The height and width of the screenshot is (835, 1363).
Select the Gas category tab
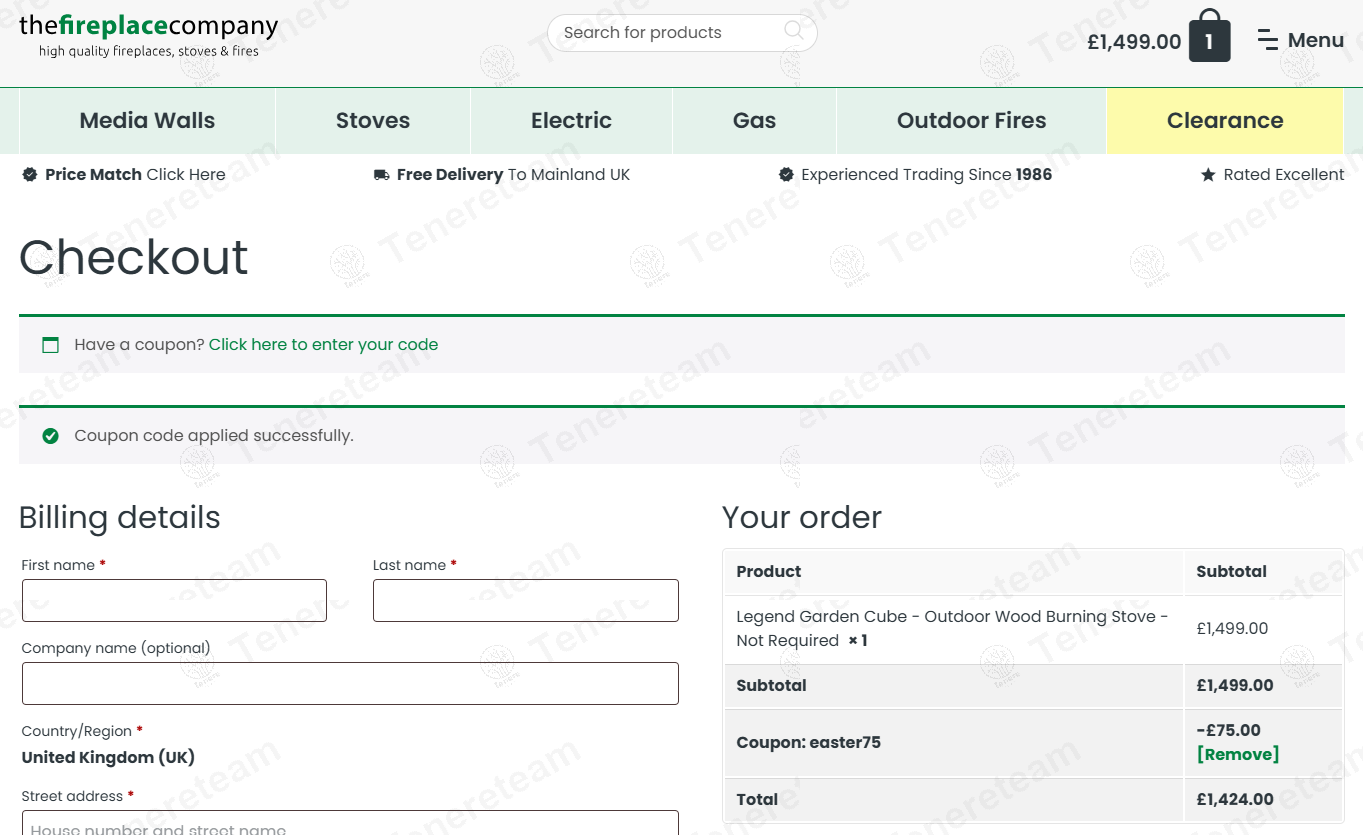pos(754,121)
